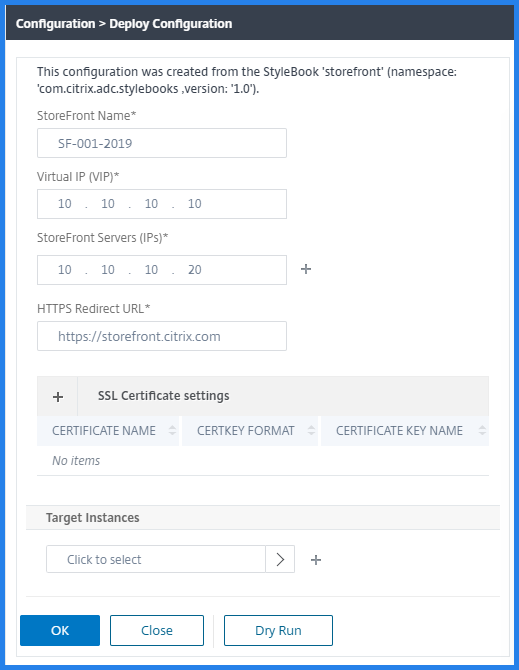This screenshot has width=519, height=670.
Task: Add another StoreFront server IP with plus icon
Action: [x=306, y=269]
